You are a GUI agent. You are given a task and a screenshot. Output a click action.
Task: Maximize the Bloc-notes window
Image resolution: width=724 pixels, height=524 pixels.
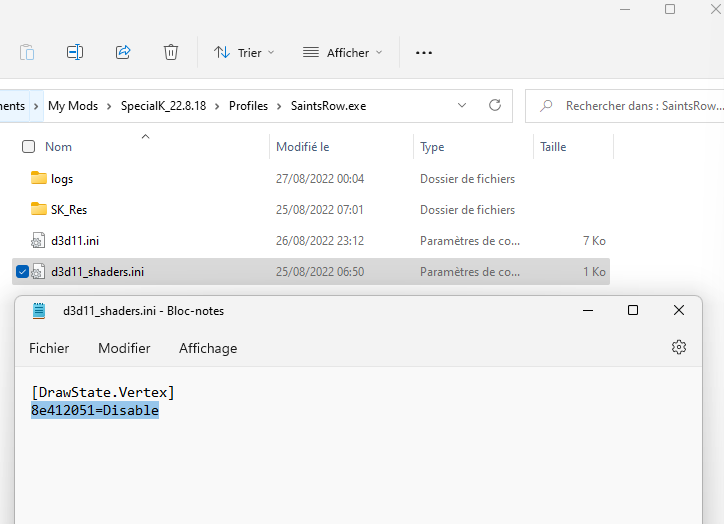[633, 310]
